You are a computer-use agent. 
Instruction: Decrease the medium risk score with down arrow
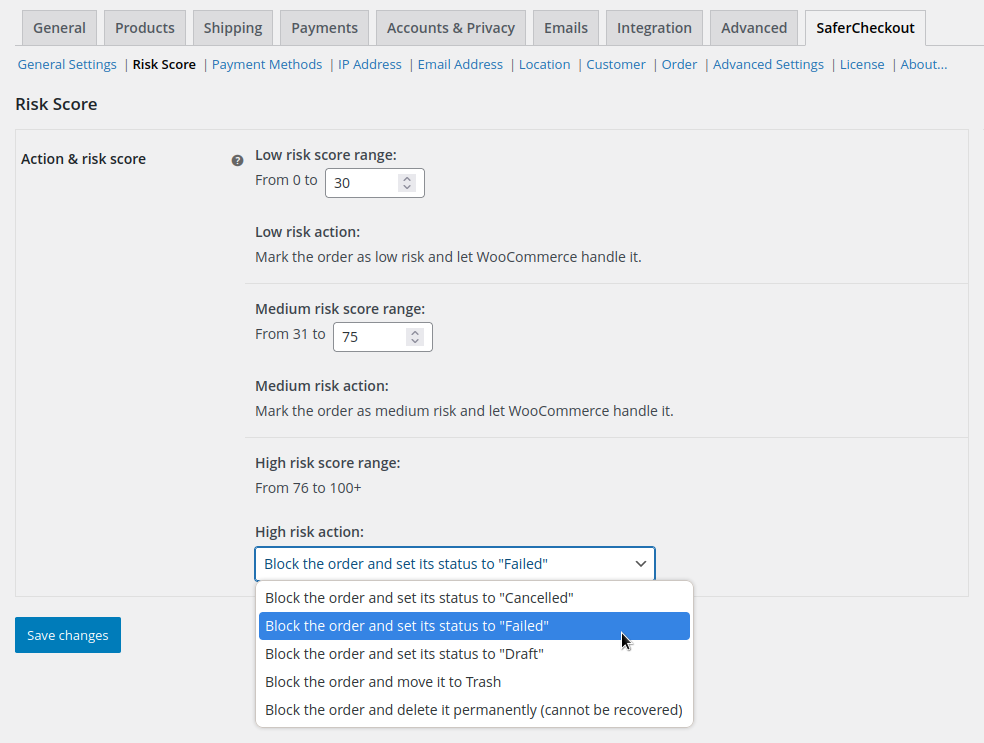click(415, 341)
